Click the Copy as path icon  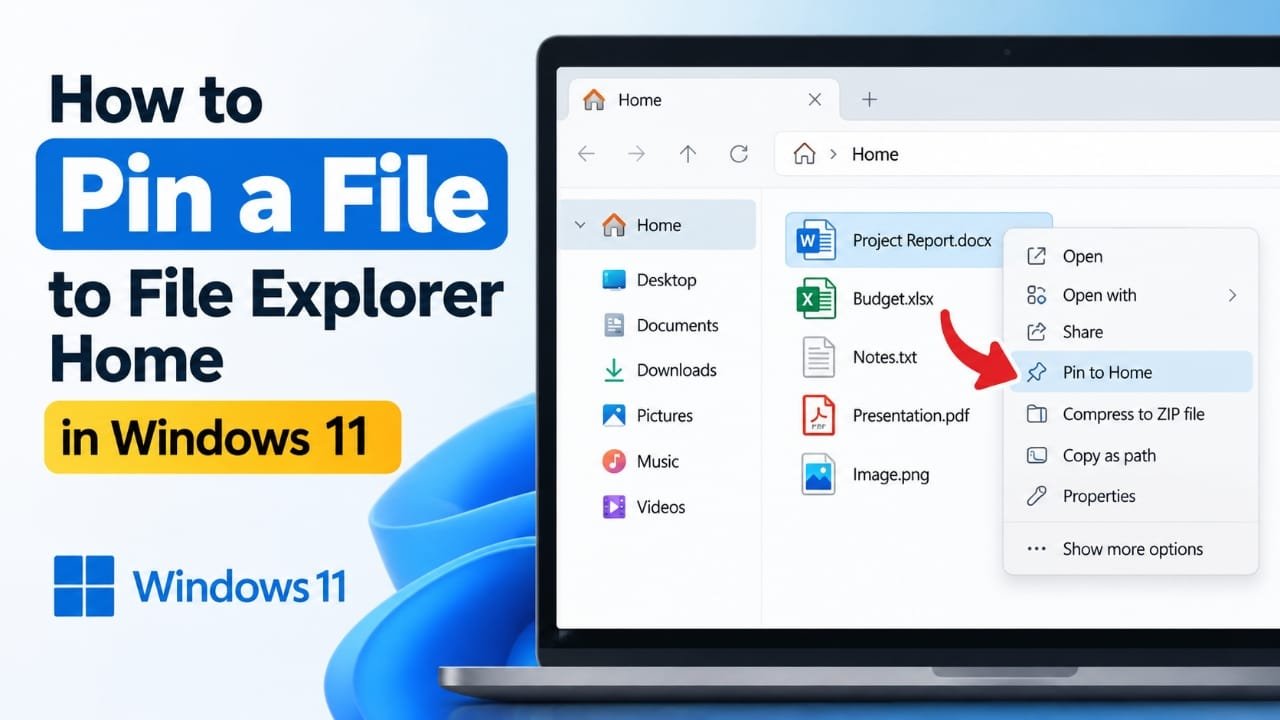[1036, 455]
